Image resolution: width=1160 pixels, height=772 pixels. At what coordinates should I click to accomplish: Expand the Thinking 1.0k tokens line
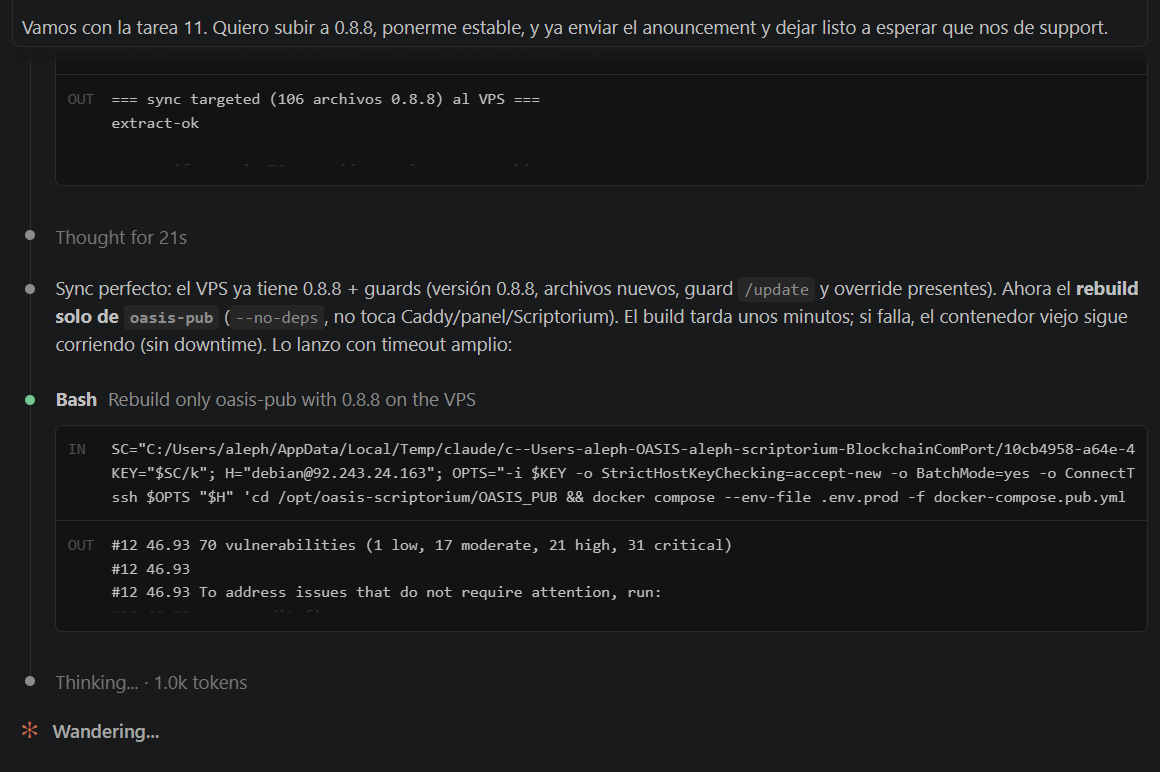tap(151, 683)
